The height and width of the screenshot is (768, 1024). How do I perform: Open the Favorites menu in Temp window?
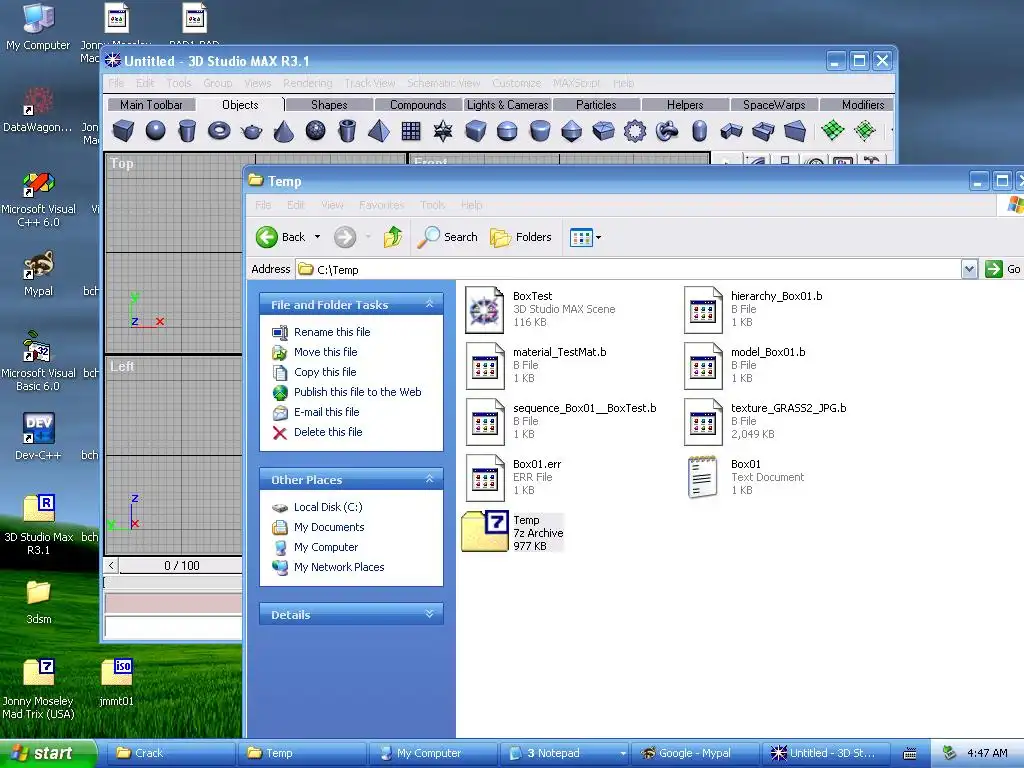coord(381,205)
